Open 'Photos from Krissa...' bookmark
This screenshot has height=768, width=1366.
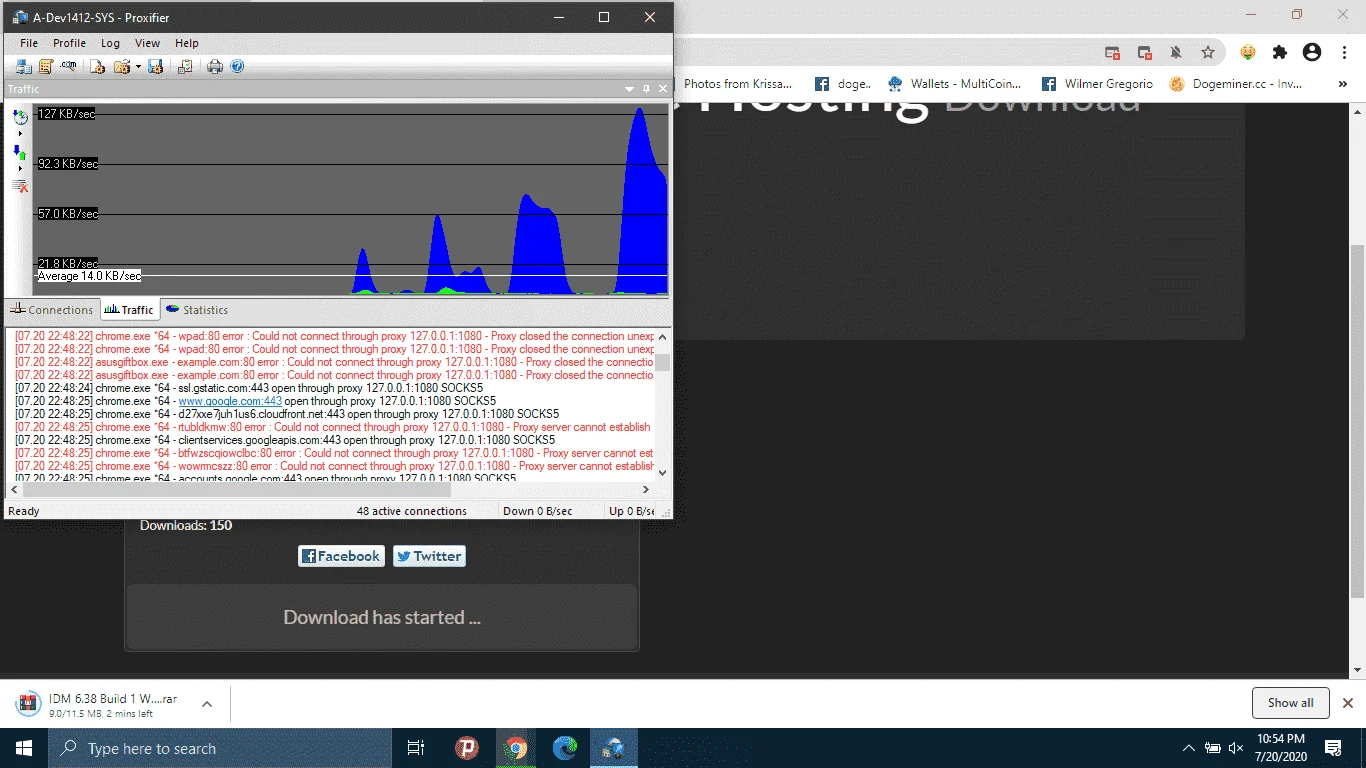click(737, 84)
